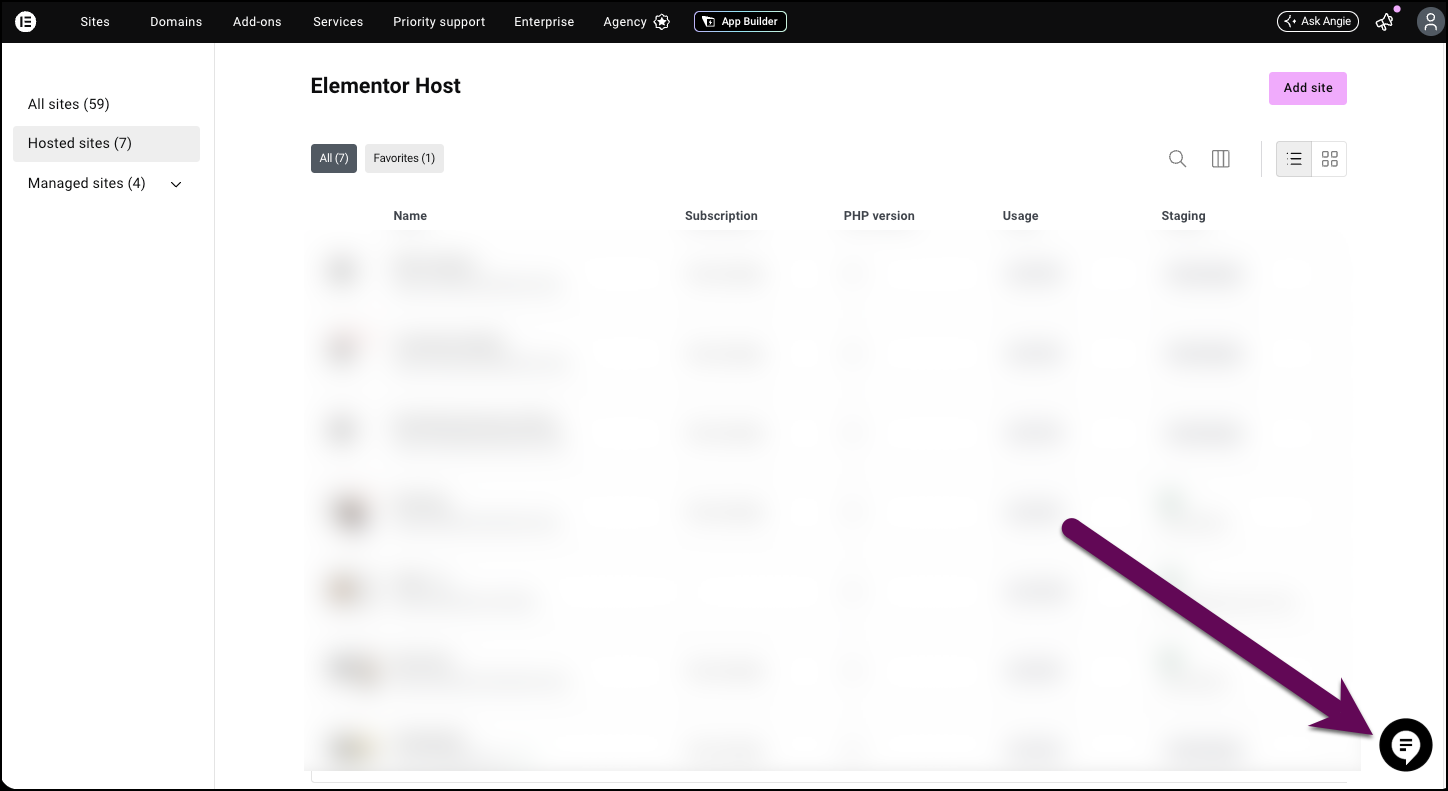The width and height of the screenshot is (1448, 791).
Task: Open All sites (59) in sidebar
Action: pyautogui.click(x=69, y=104)
